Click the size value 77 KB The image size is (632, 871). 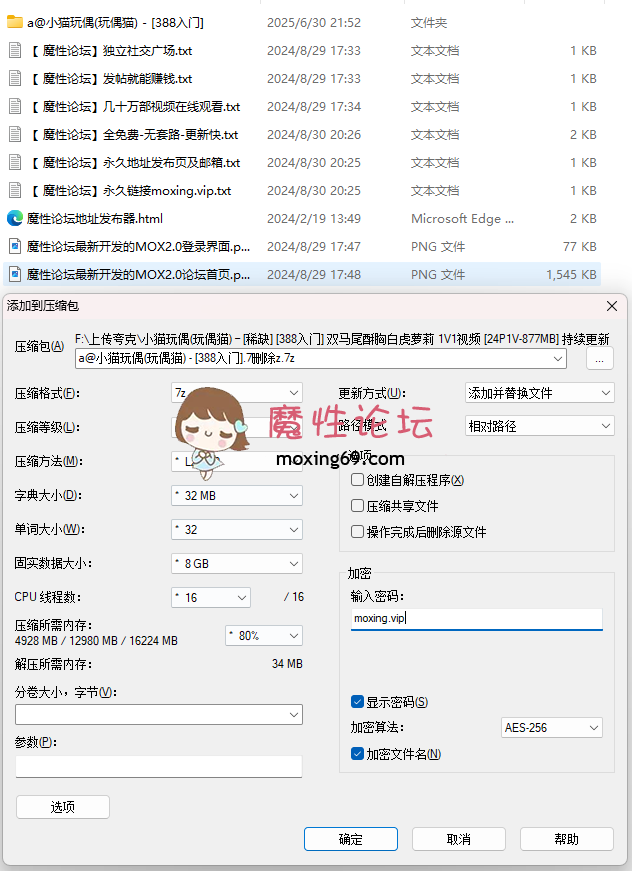(580, 246)
